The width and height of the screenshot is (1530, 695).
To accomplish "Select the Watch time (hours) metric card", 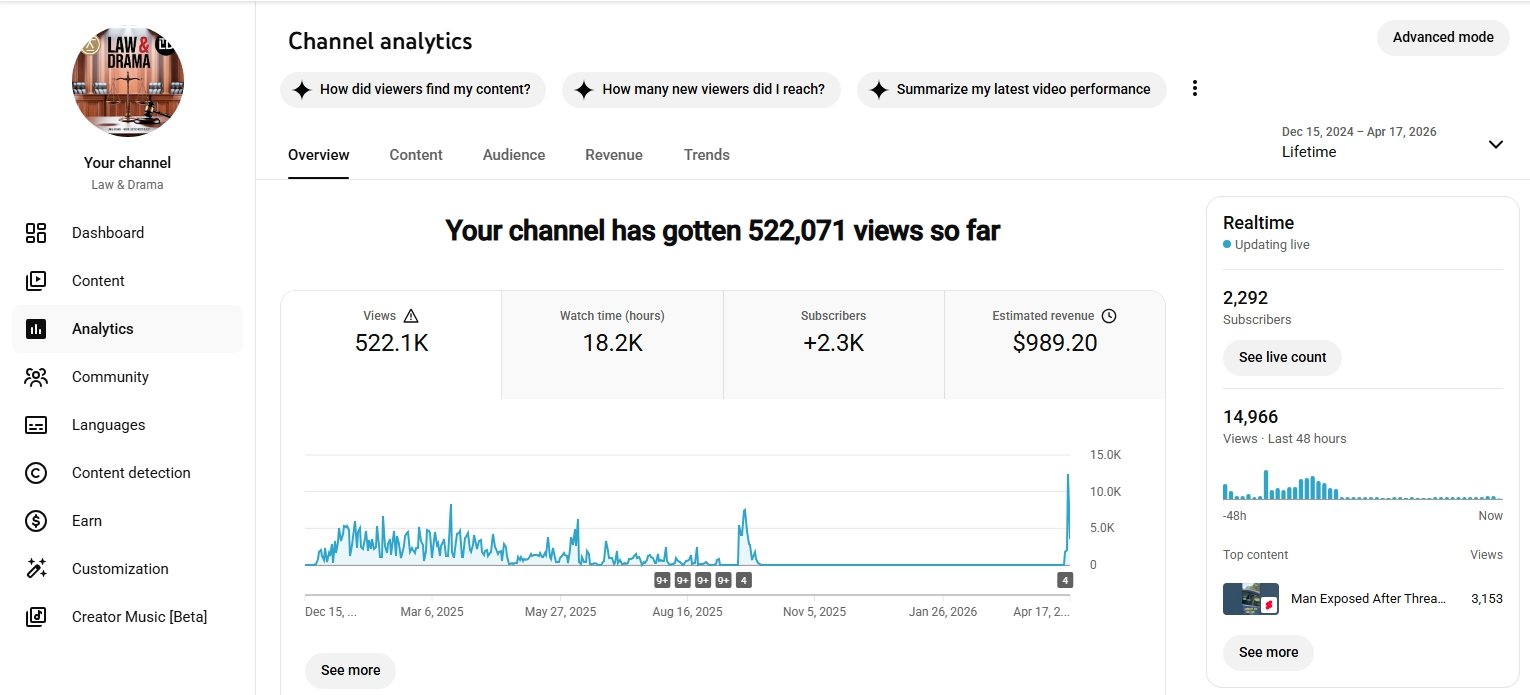I will [612, 344].
